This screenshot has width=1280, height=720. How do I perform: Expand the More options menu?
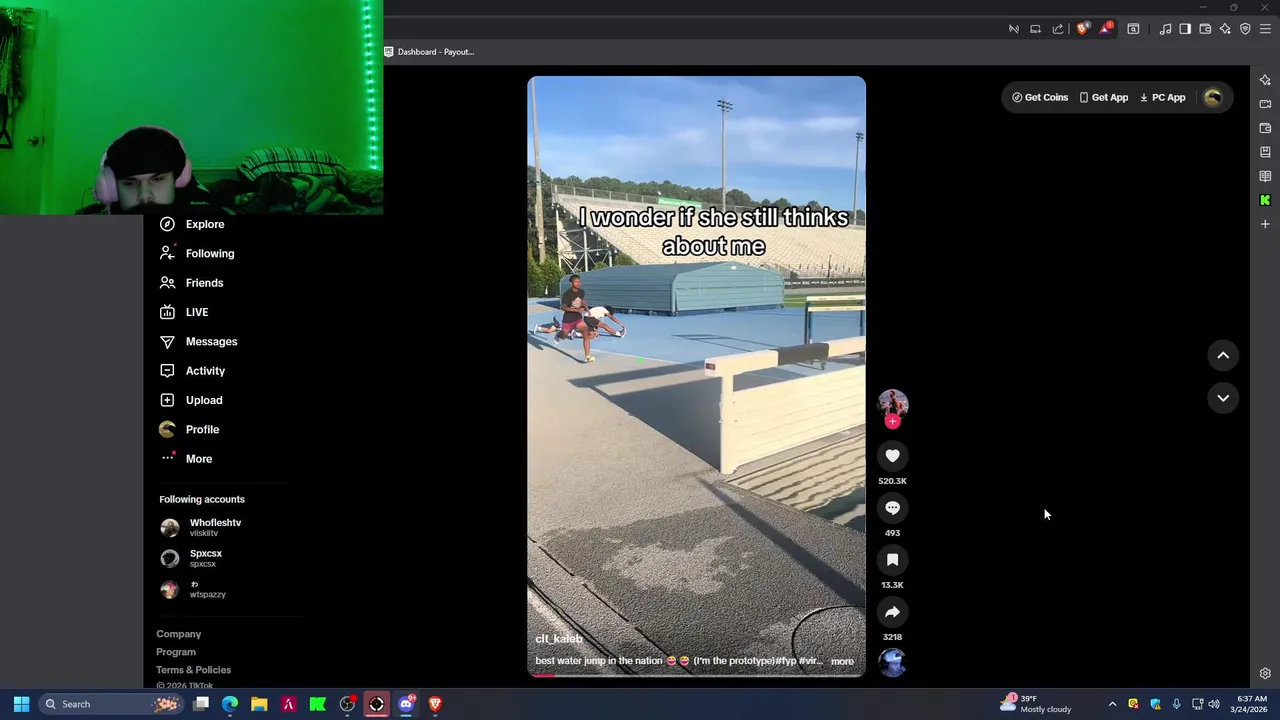point(185,458)
